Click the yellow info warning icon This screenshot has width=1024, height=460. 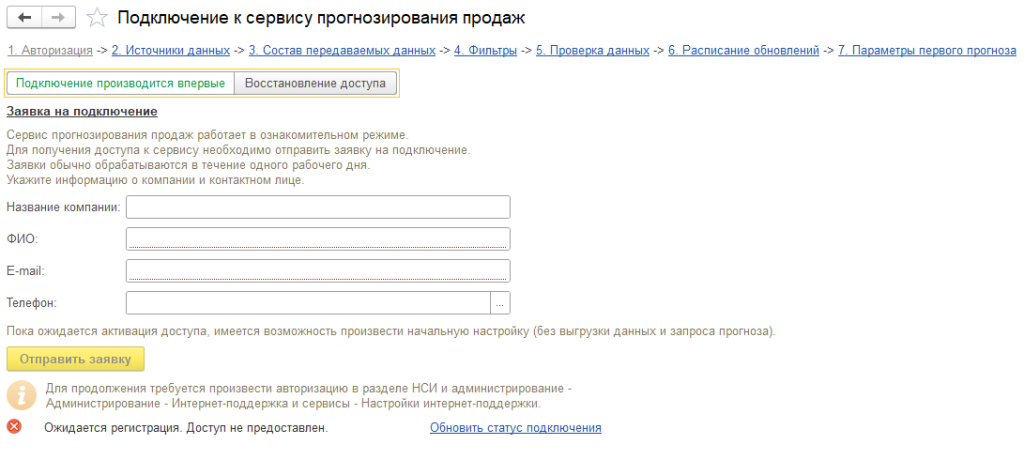tap(19, 394)
